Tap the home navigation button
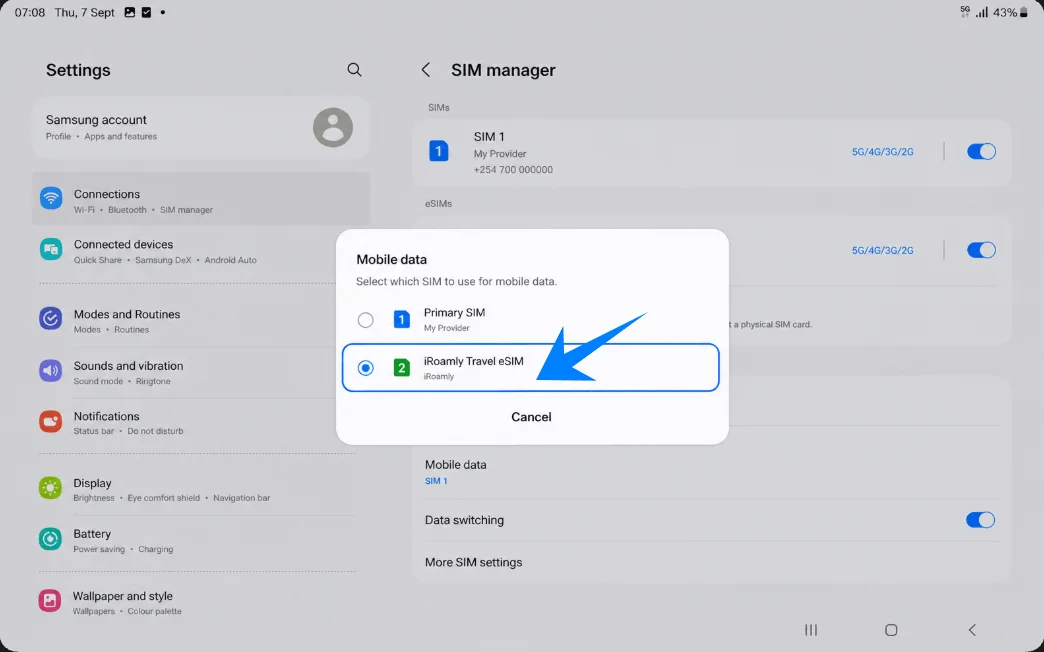The width and height of the screenshot is (1044, 652). [891, 630]
